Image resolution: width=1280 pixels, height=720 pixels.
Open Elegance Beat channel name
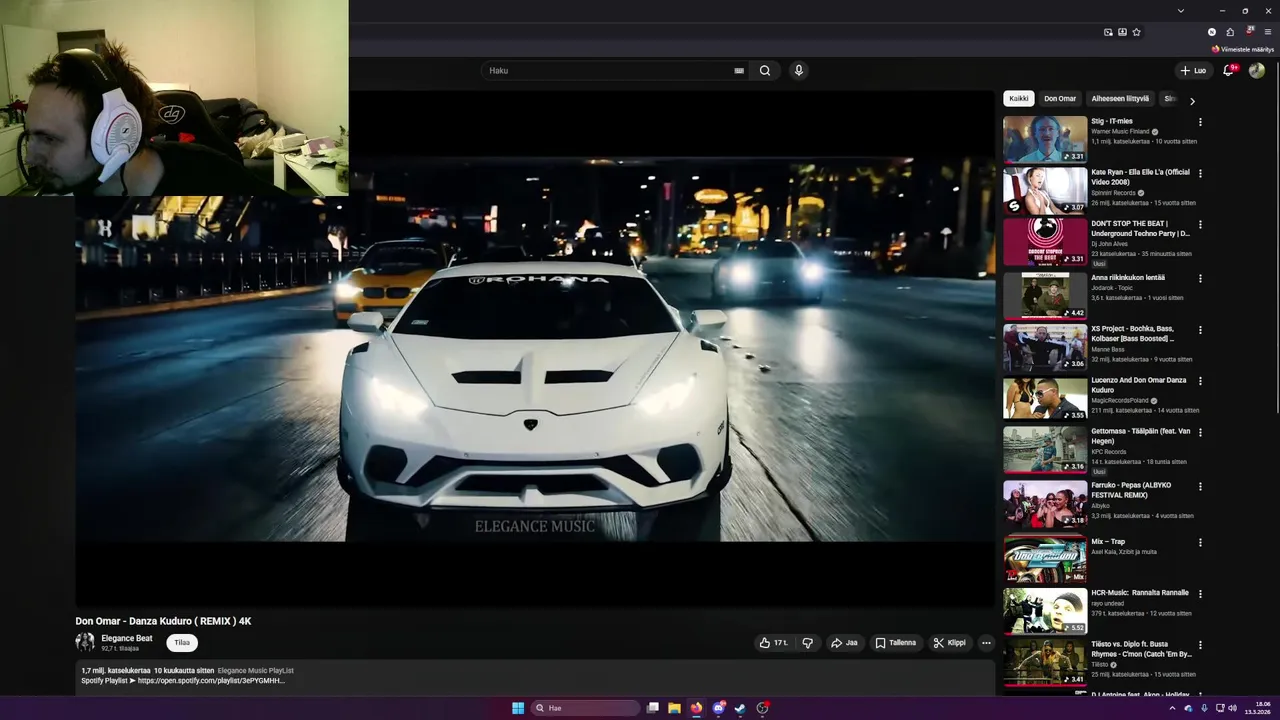127,638
